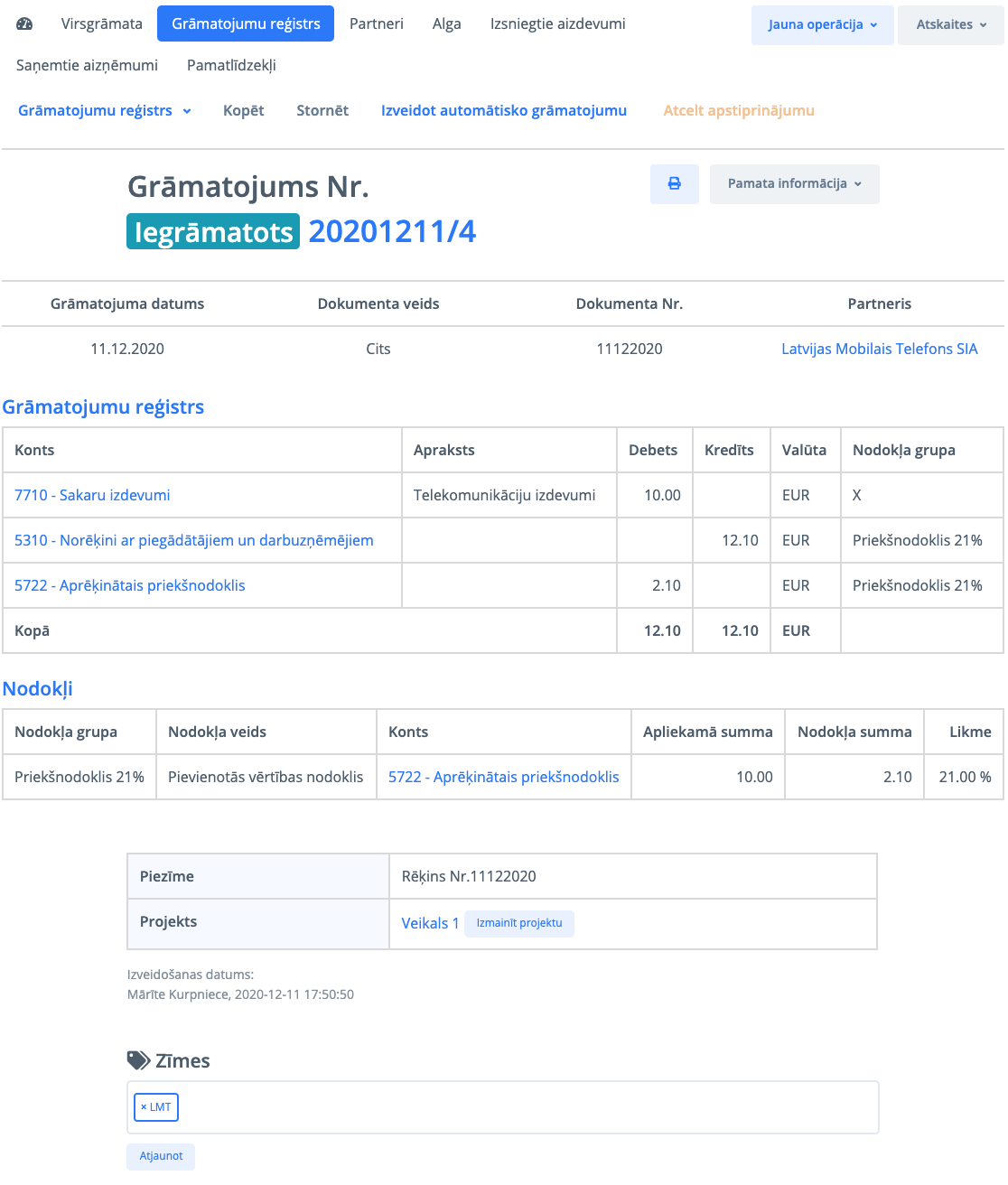Expand the Atskaites dropdown menu
This screenshot has width=1008, height=1185.
pyautogui.click(x=950, y=24)
